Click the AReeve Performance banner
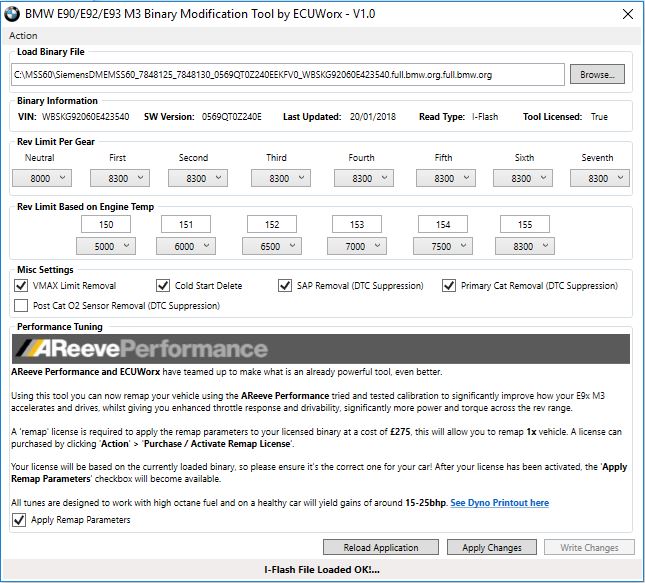The image size is (645, 583). click(x=320, y=349)
